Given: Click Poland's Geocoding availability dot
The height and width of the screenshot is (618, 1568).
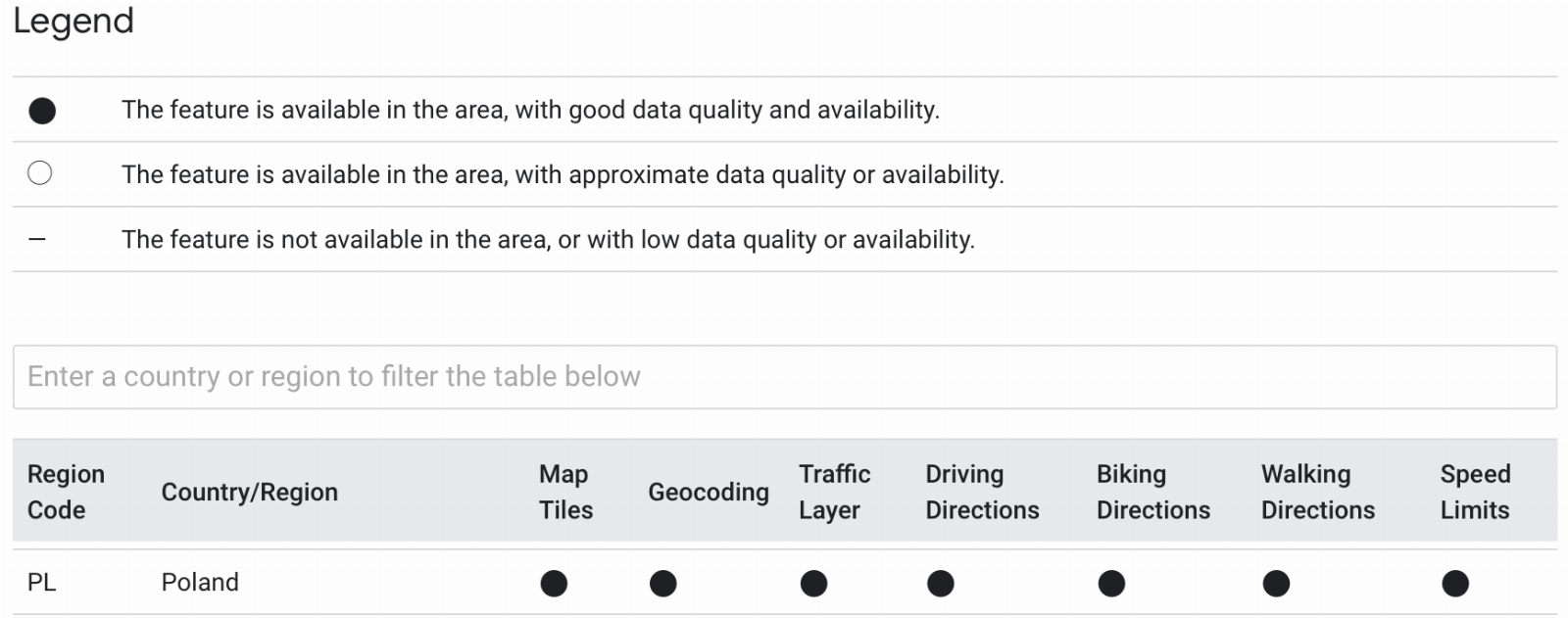Looking at the screenshot, I should pyautogui.click(x=663, y=584).
